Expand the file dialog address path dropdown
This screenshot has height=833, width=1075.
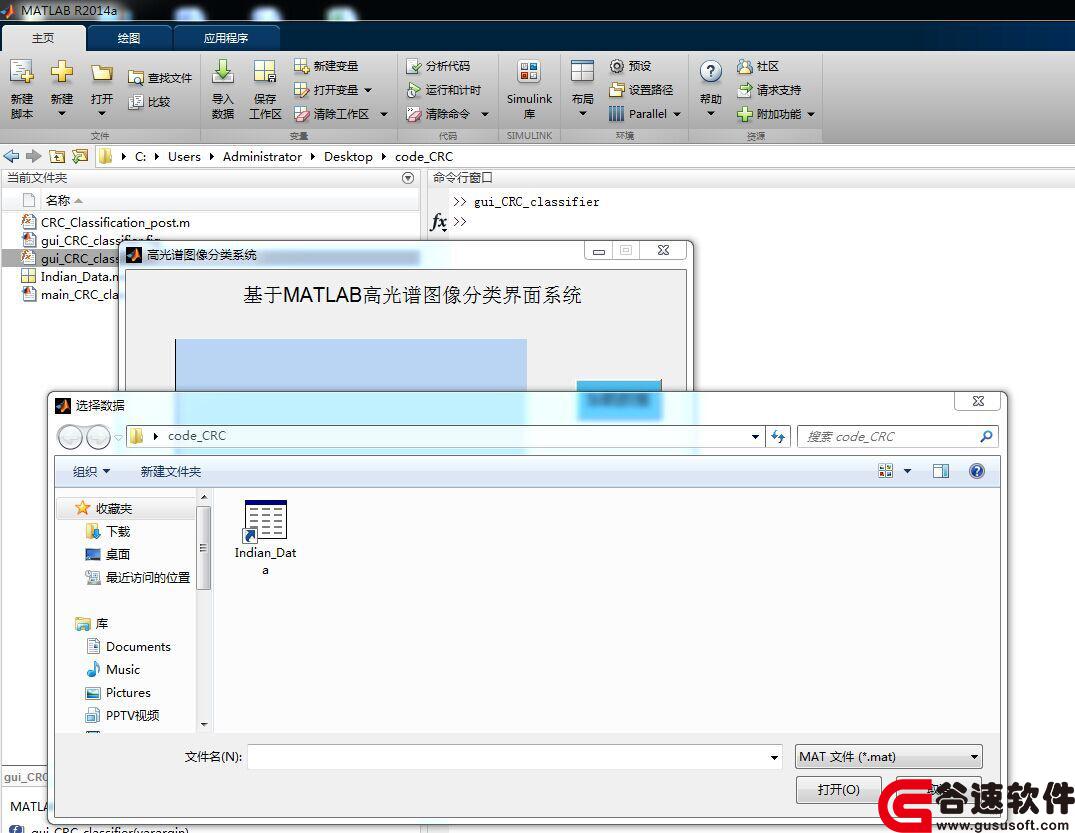point(756,436)
